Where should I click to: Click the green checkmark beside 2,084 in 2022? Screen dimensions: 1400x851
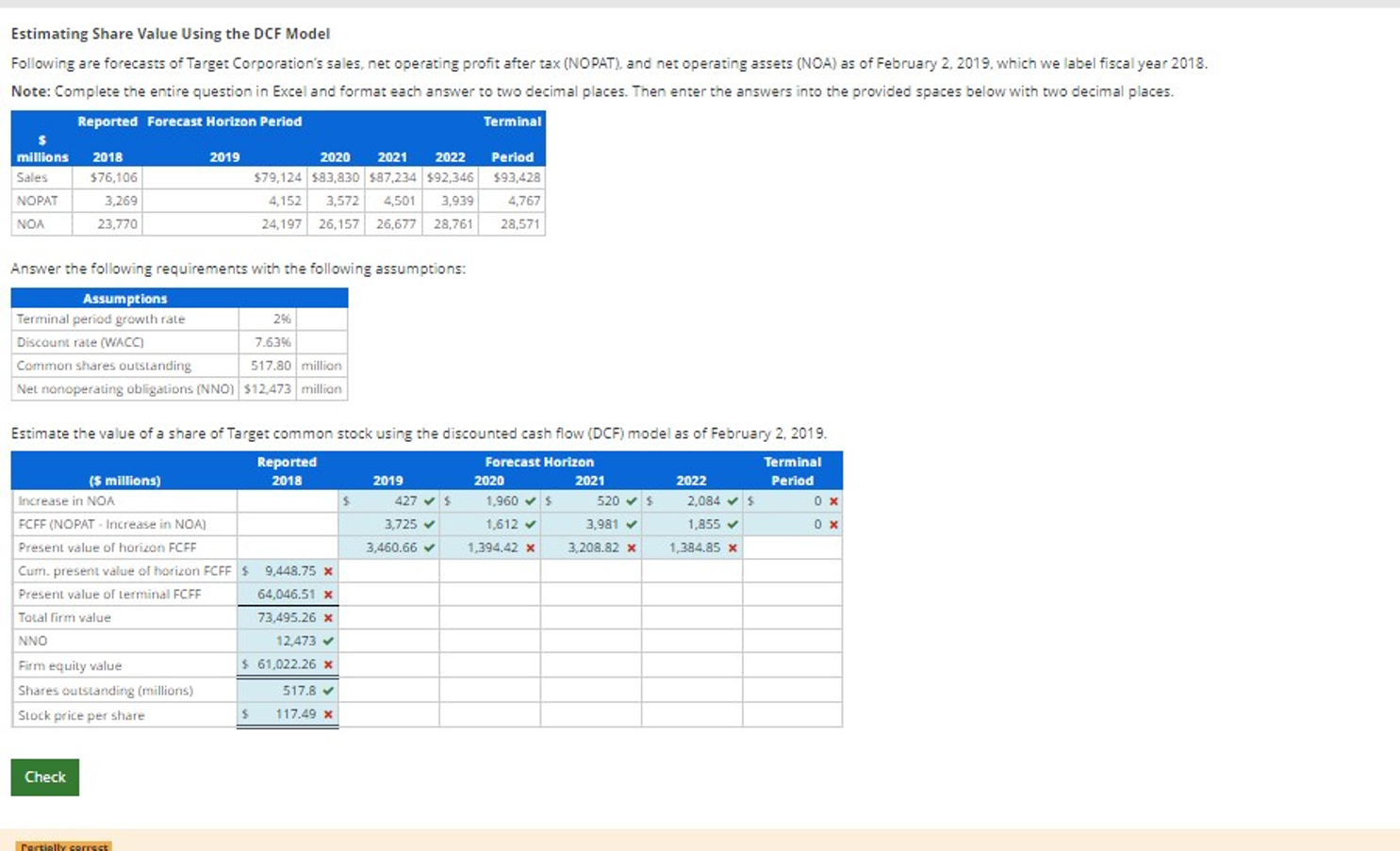tap(733, 500)
